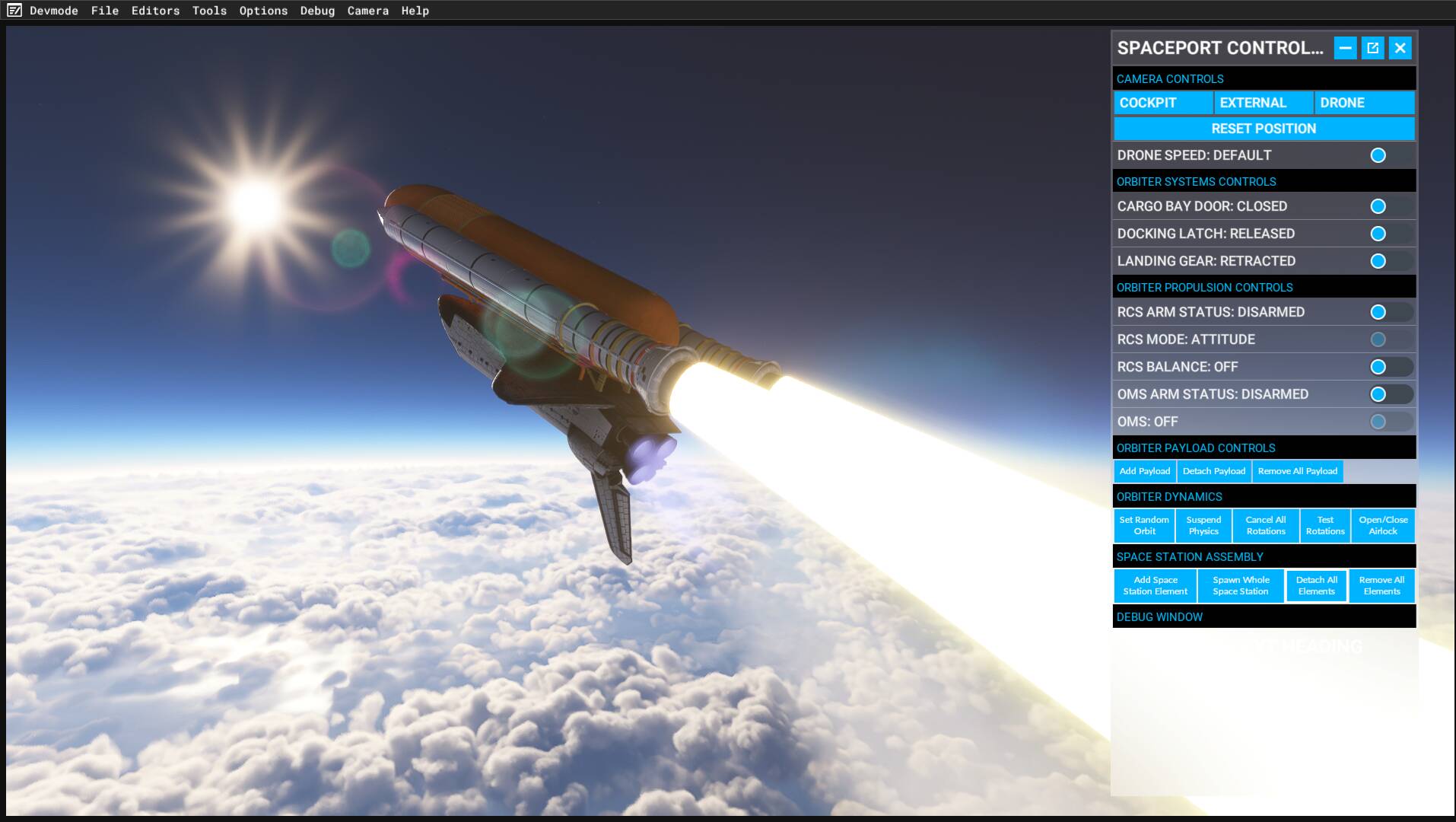Screen dimensions: 1456x822
Task: Open the Debug menu
Action: click(317, 11)
